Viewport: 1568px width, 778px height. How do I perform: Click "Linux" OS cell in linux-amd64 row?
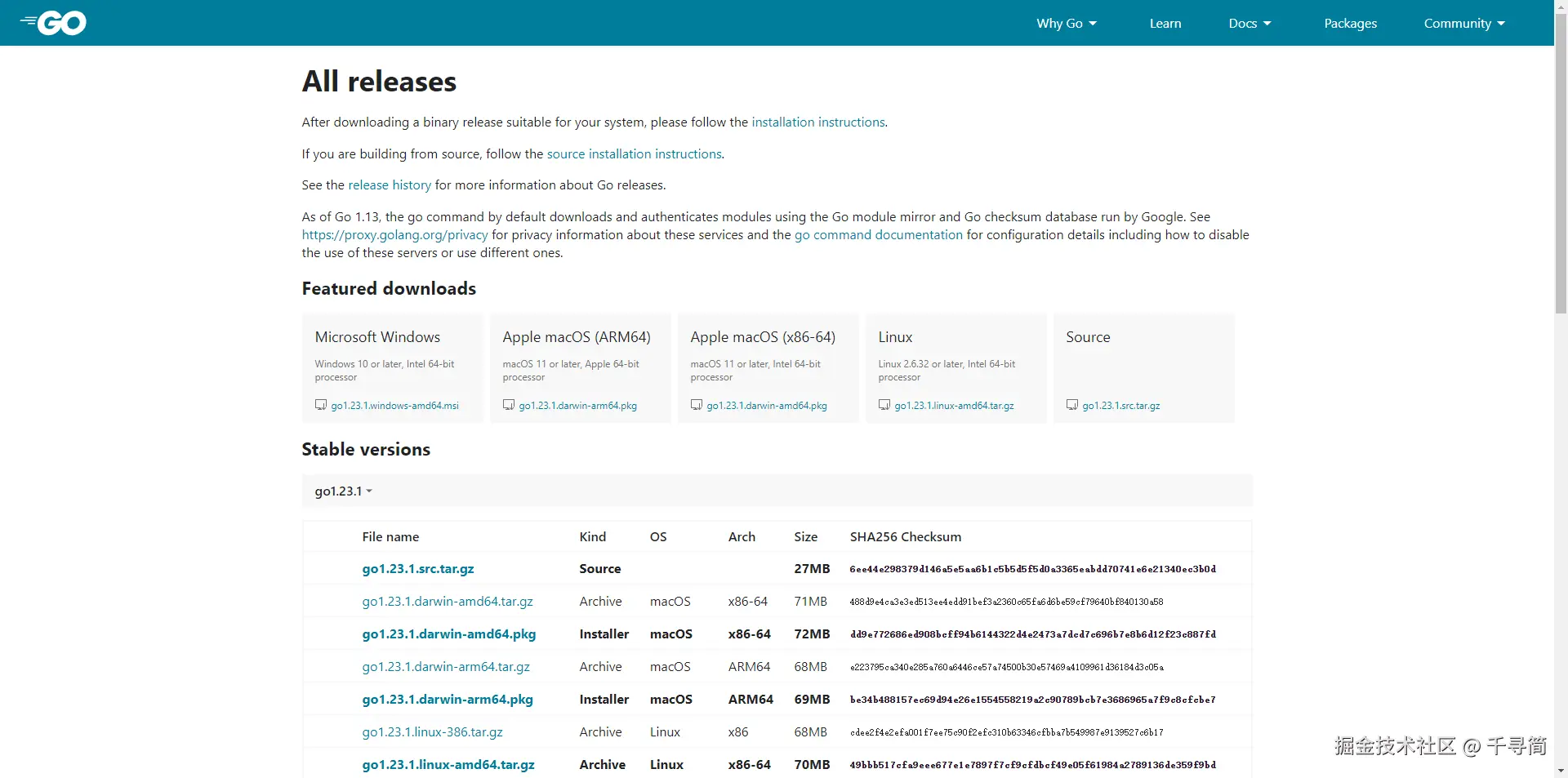pyautogui.click(x=667, y=764)
